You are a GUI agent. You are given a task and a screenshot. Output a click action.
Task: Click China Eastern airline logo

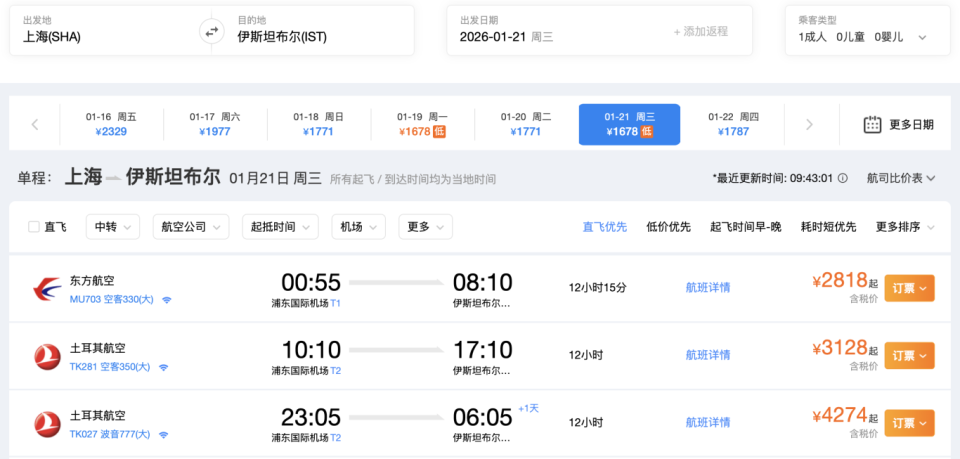[x=47, y=289]
